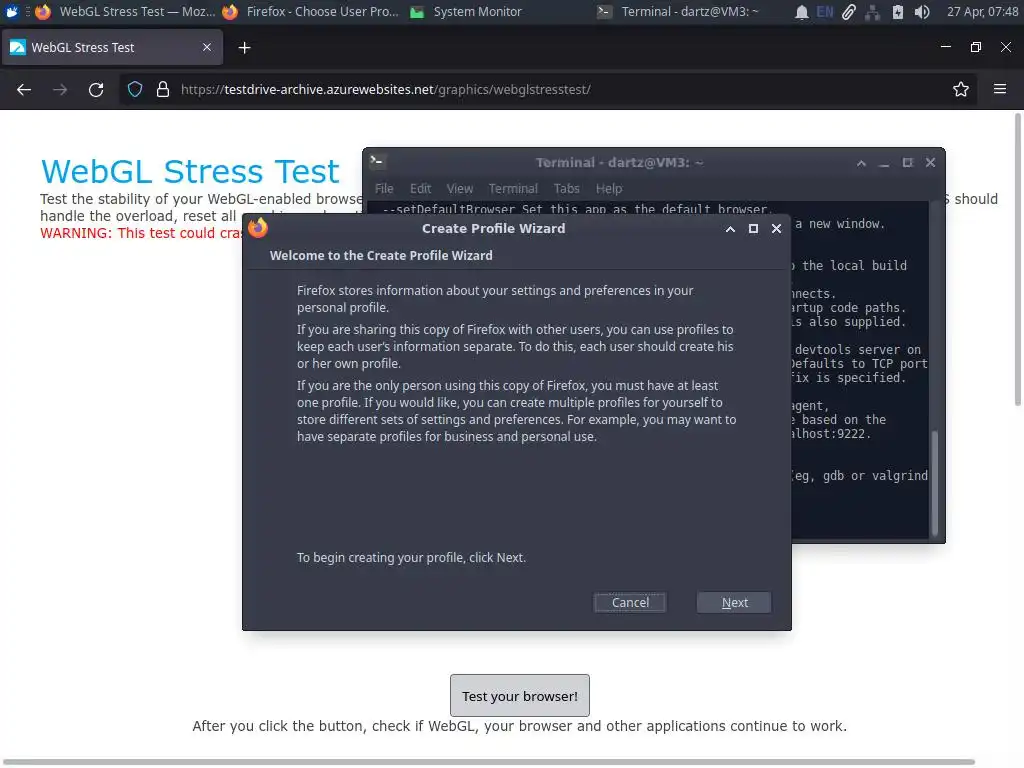Open the applications menu panel icon

coord(12,11)
